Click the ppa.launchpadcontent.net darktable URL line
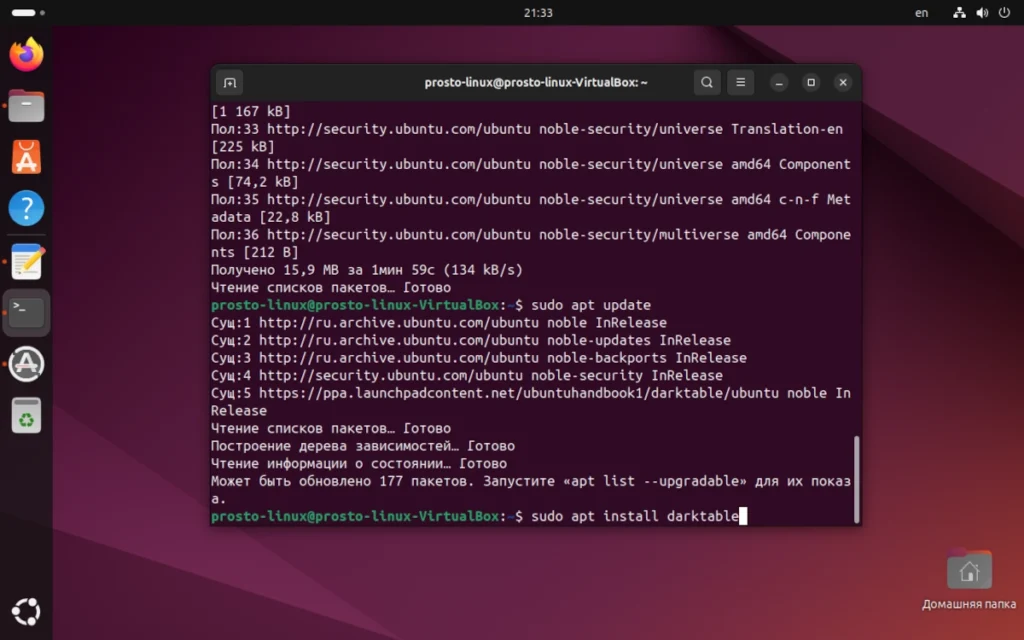 pos(530,402)
